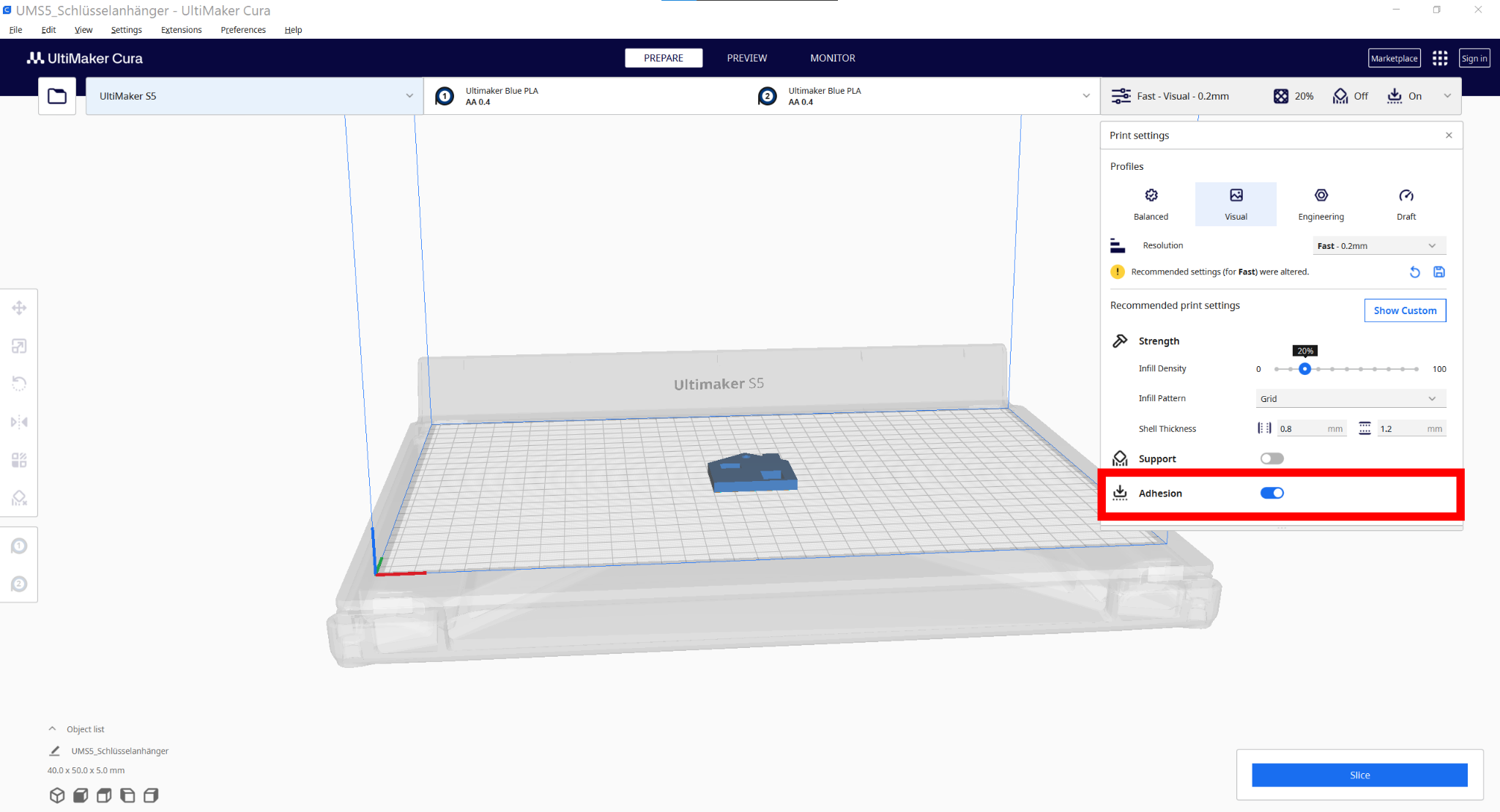Toggle the Adhesion switch off
Viewport: 1500px width, 812px height.
[1272, 493]
